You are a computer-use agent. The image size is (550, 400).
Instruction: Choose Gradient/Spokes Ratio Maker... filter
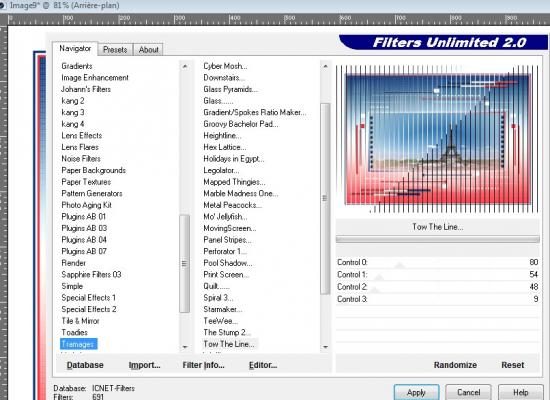(x=255, y=112)
